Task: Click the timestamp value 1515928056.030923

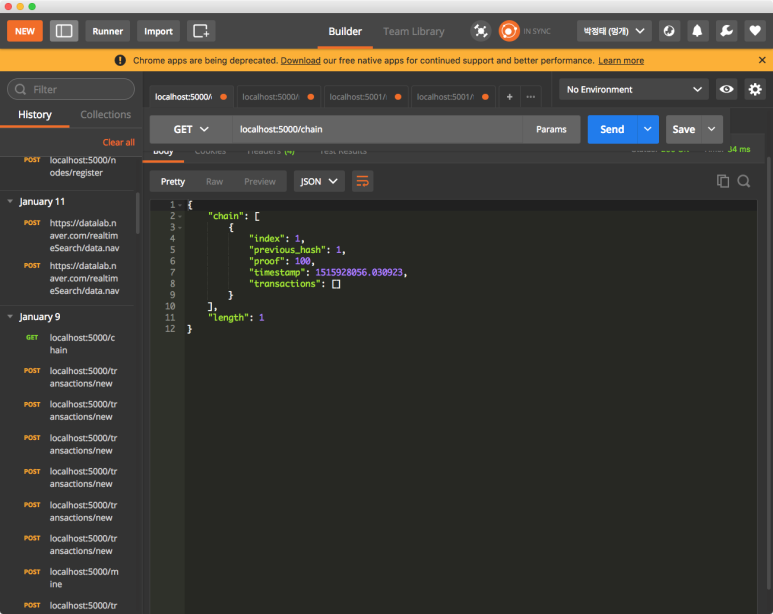Action: point(359,272)
